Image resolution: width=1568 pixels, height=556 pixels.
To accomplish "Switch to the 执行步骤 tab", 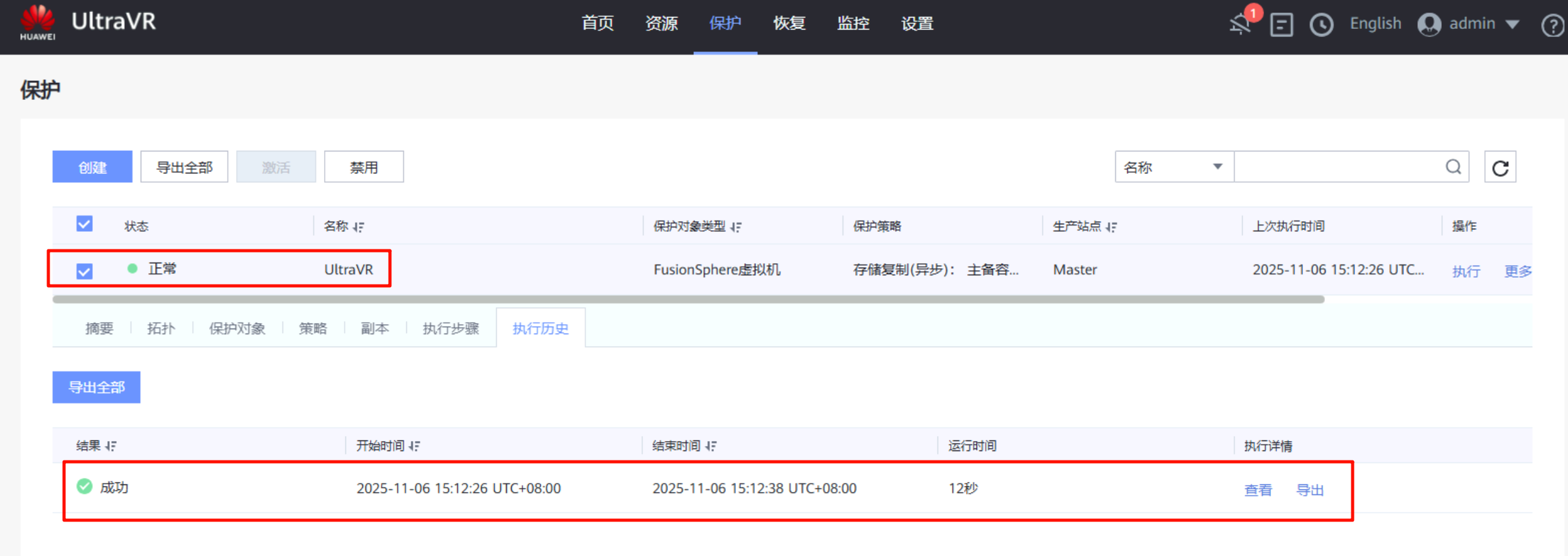I will (x=450, y=329).
